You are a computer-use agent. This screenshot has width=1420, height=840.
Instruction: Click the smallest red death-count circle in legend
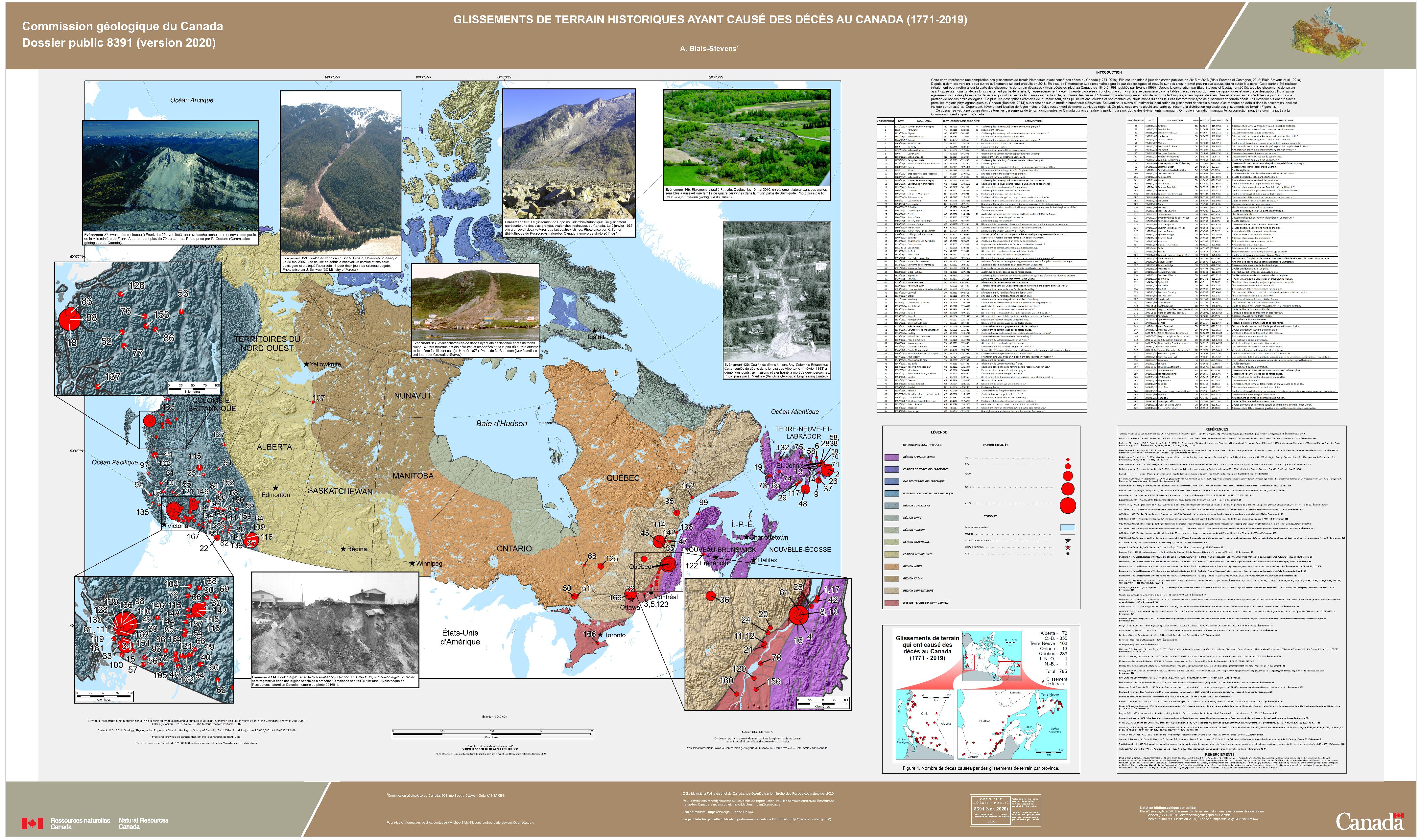click(1067, 460)
